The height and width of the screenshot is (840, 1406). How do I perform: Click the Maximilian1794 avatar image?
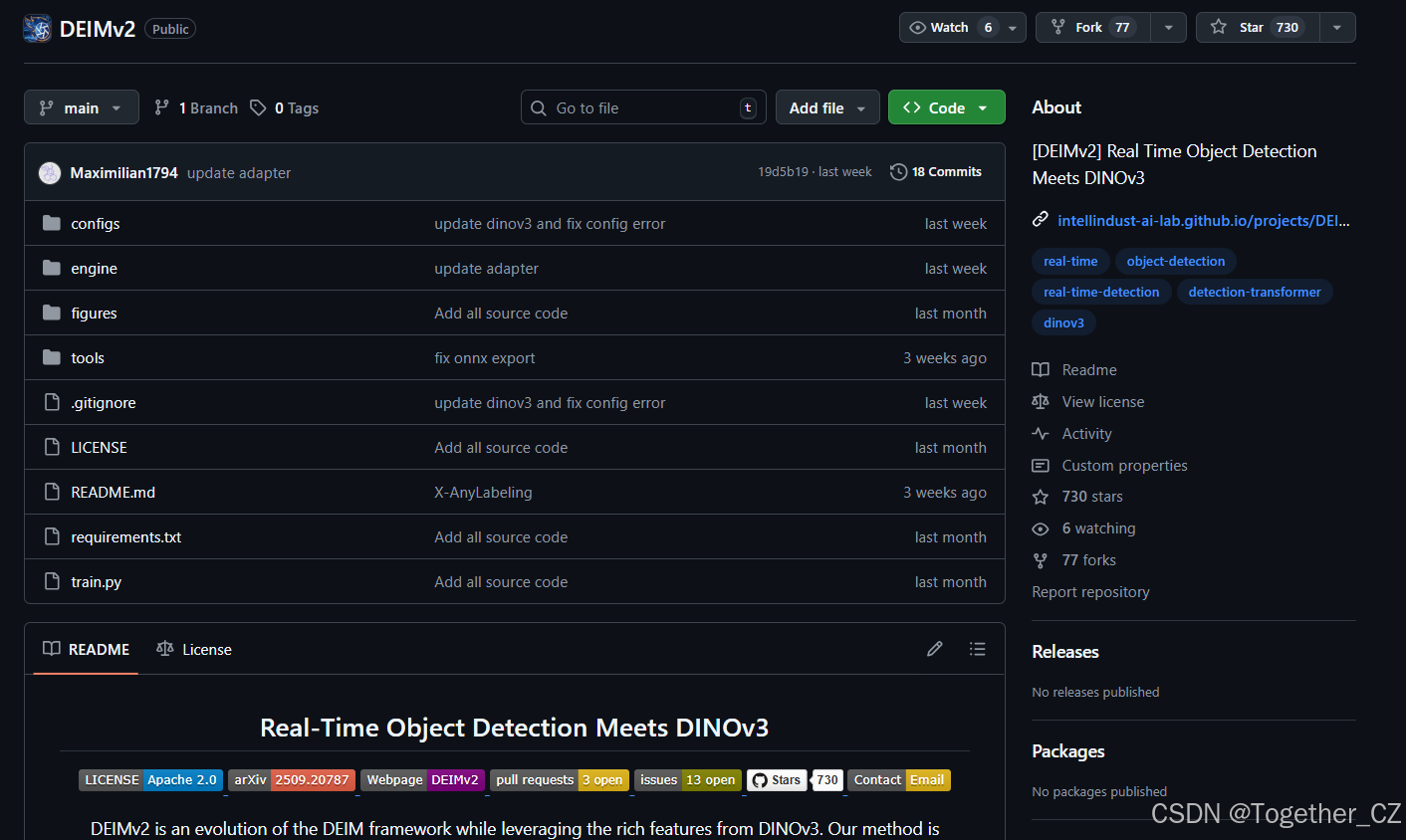(50, 173)
